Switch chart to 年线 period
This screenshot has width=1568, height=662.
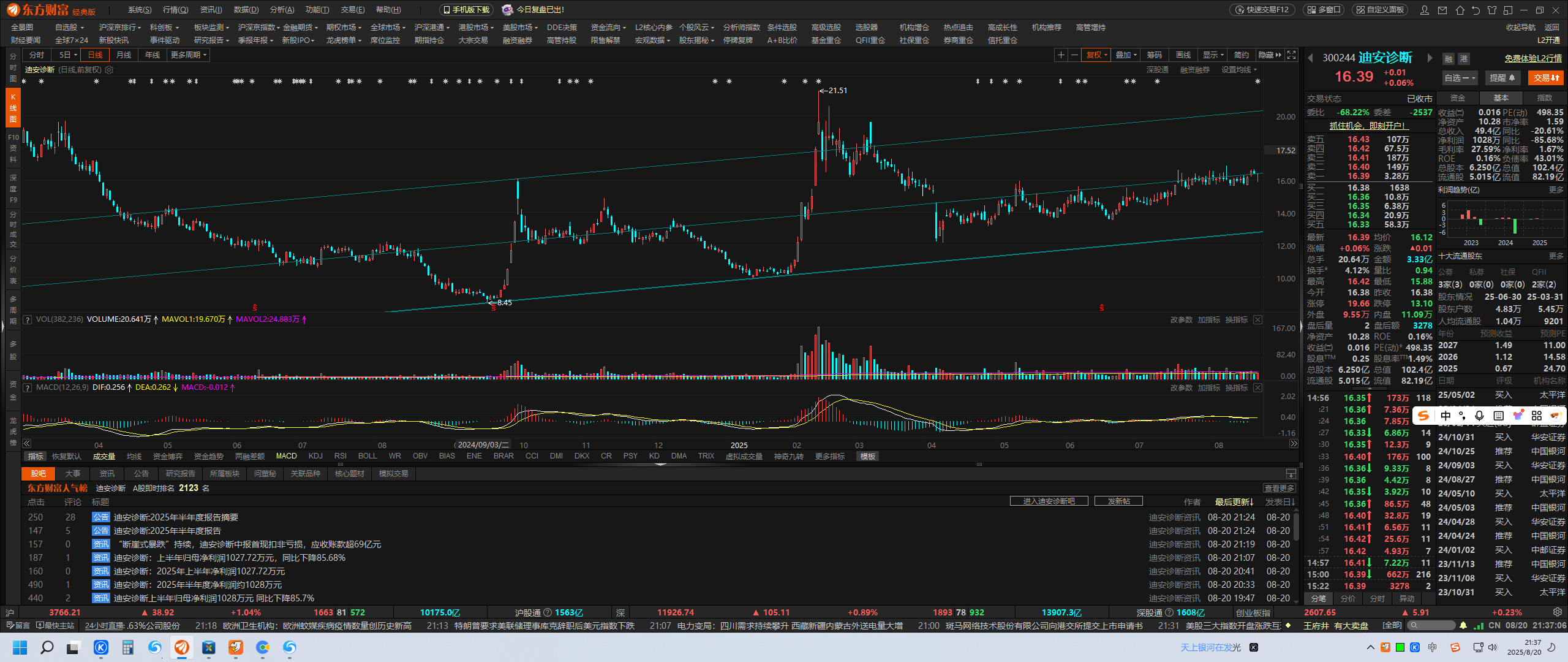(x=152, y=55)
